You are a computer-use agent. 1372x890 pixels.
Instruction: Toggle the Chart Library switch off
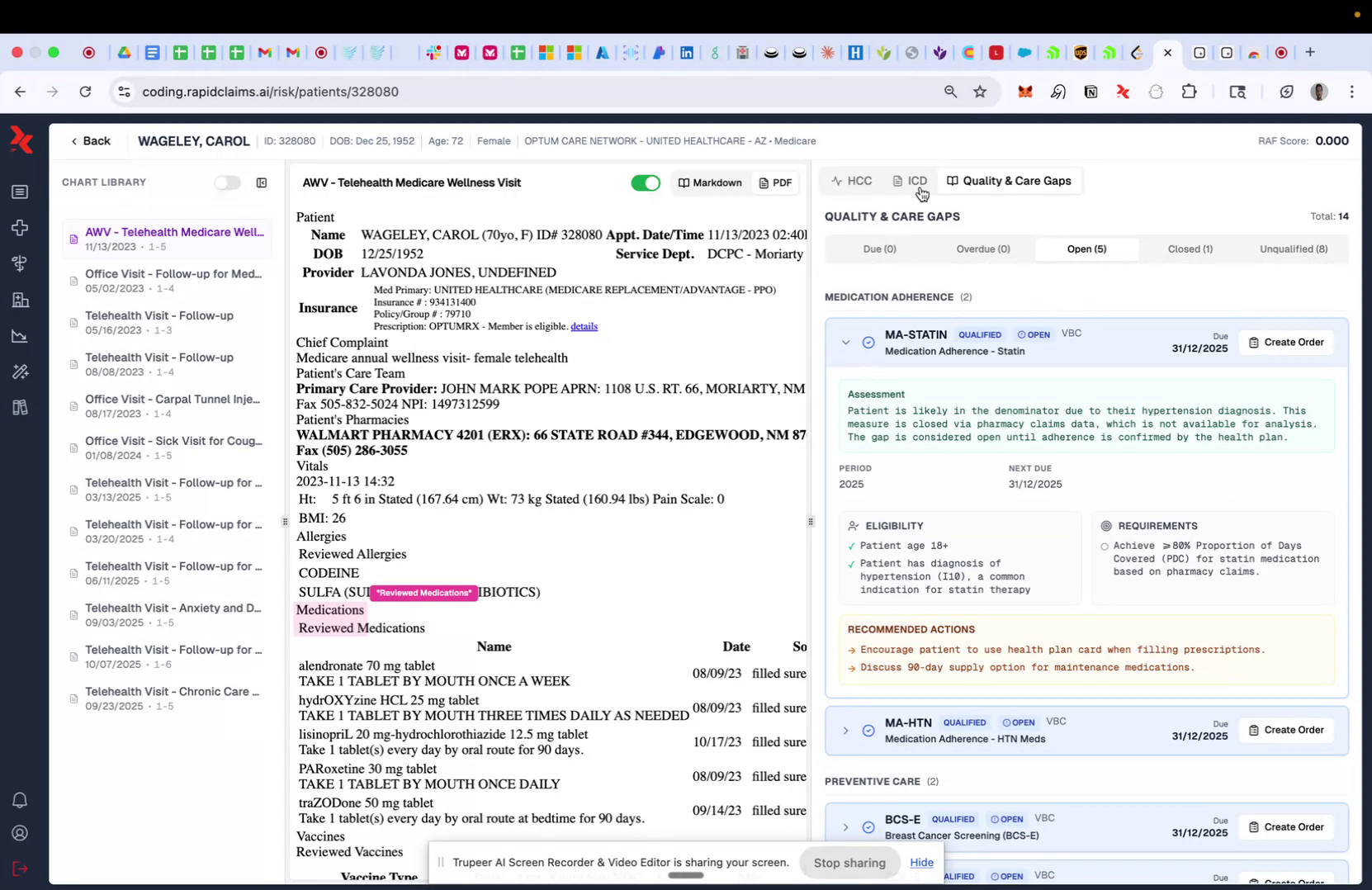coord(228,182)
